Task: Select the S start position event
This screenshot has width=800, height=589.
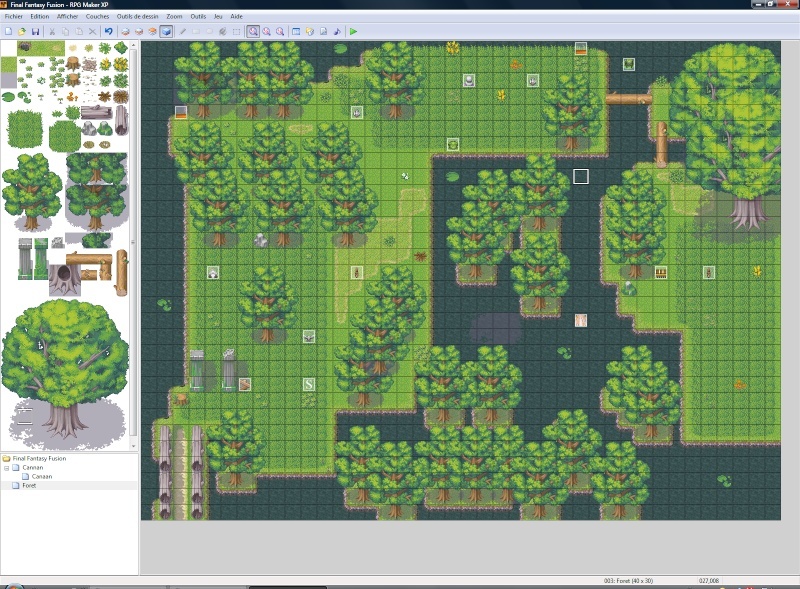Action: tap(309, 384)
